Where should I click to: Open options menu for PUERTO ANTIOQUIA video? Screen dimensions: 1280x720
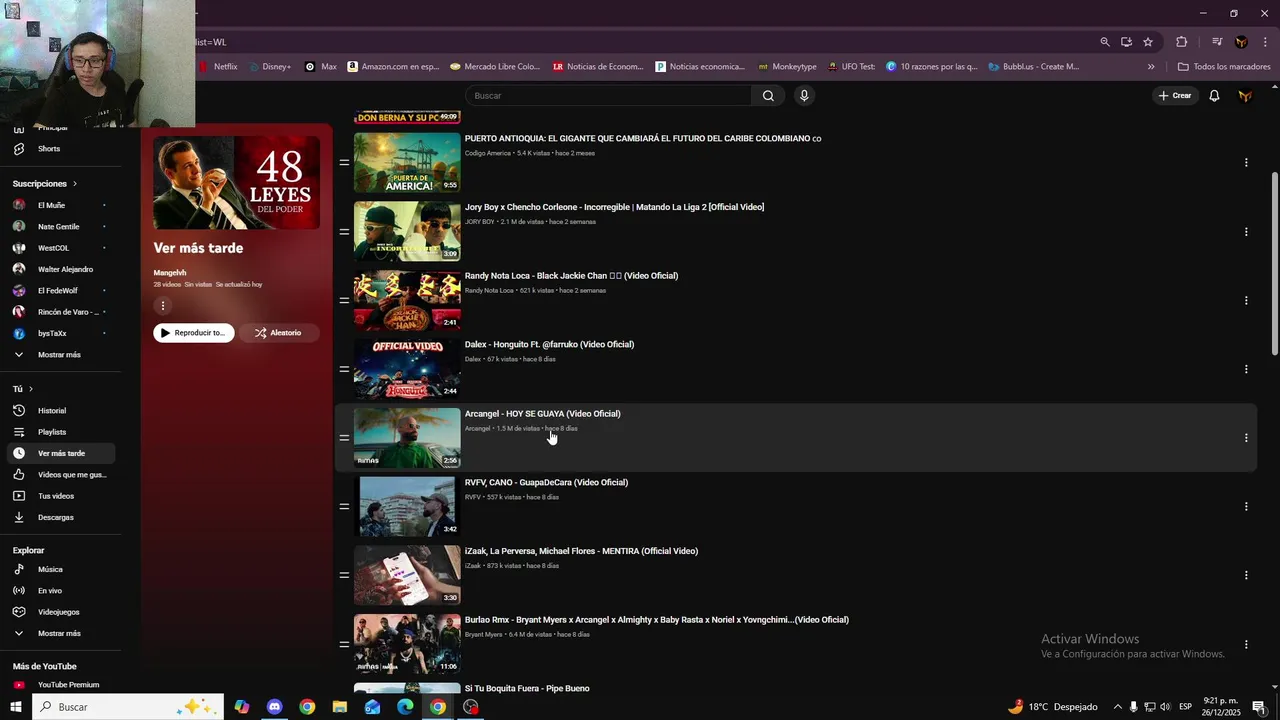point(1246,162)
